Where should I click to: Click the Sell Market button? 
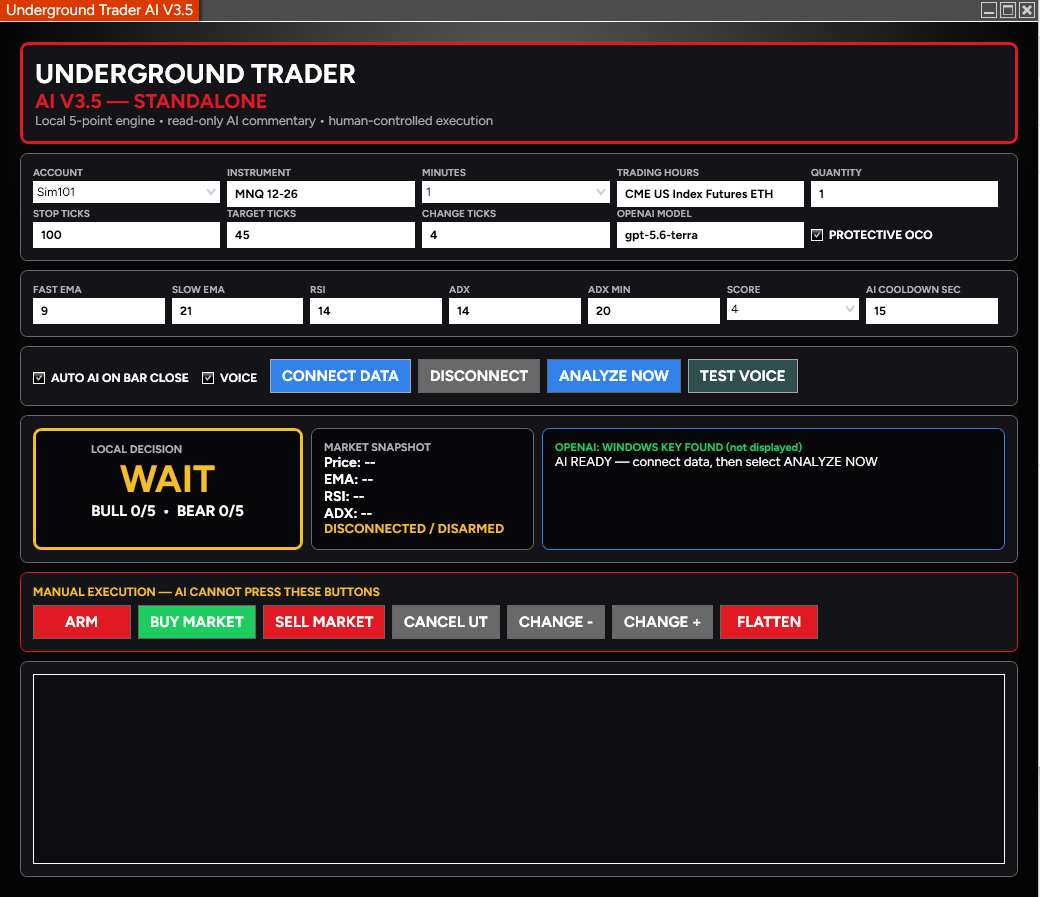point(324,622)
